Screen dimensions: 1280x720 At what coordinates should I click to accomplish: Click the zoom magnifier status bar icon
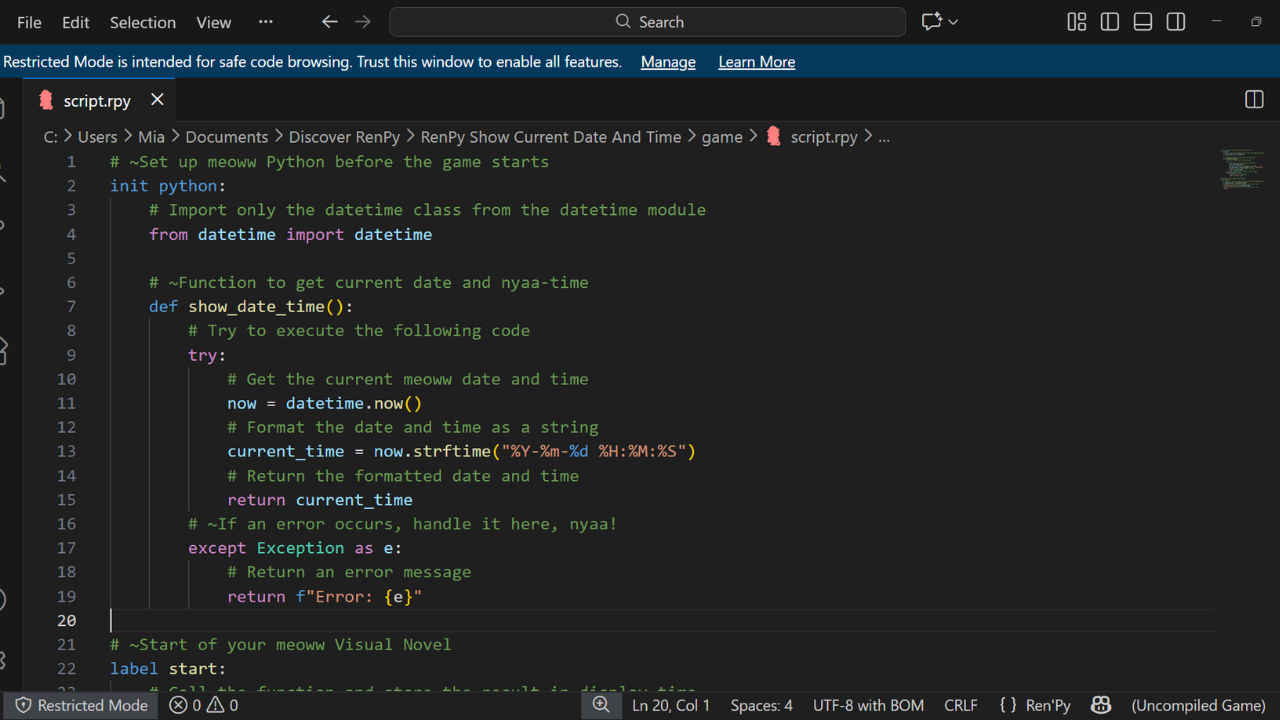tap(601, 705)
